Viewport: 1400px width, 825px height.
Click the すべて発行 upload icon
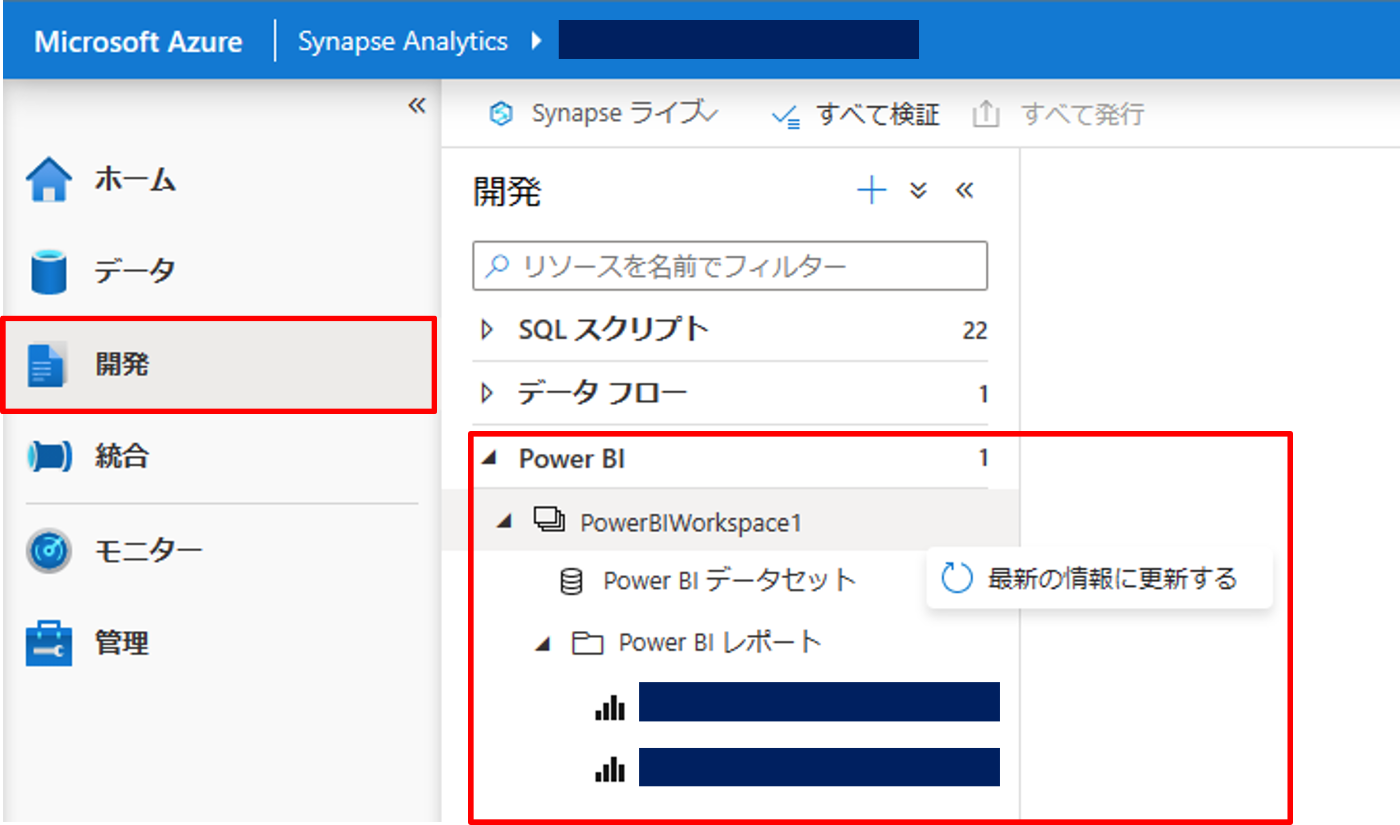985,115
